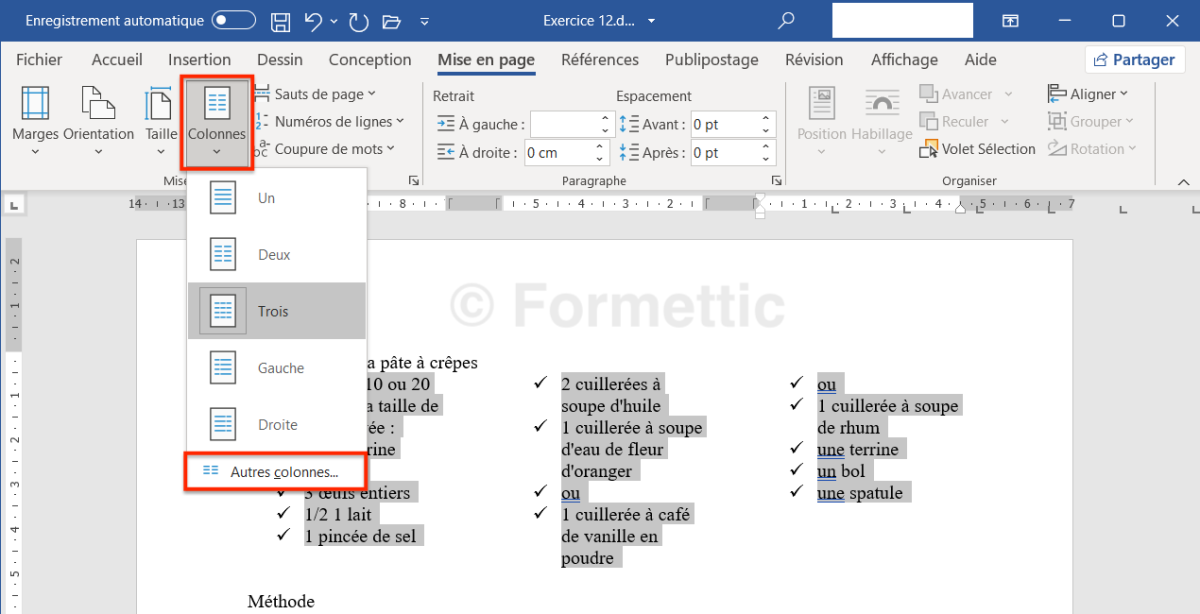This screenshot has width=1200, height=614.
Task: Switch to the Références tab
Action: 600,60
